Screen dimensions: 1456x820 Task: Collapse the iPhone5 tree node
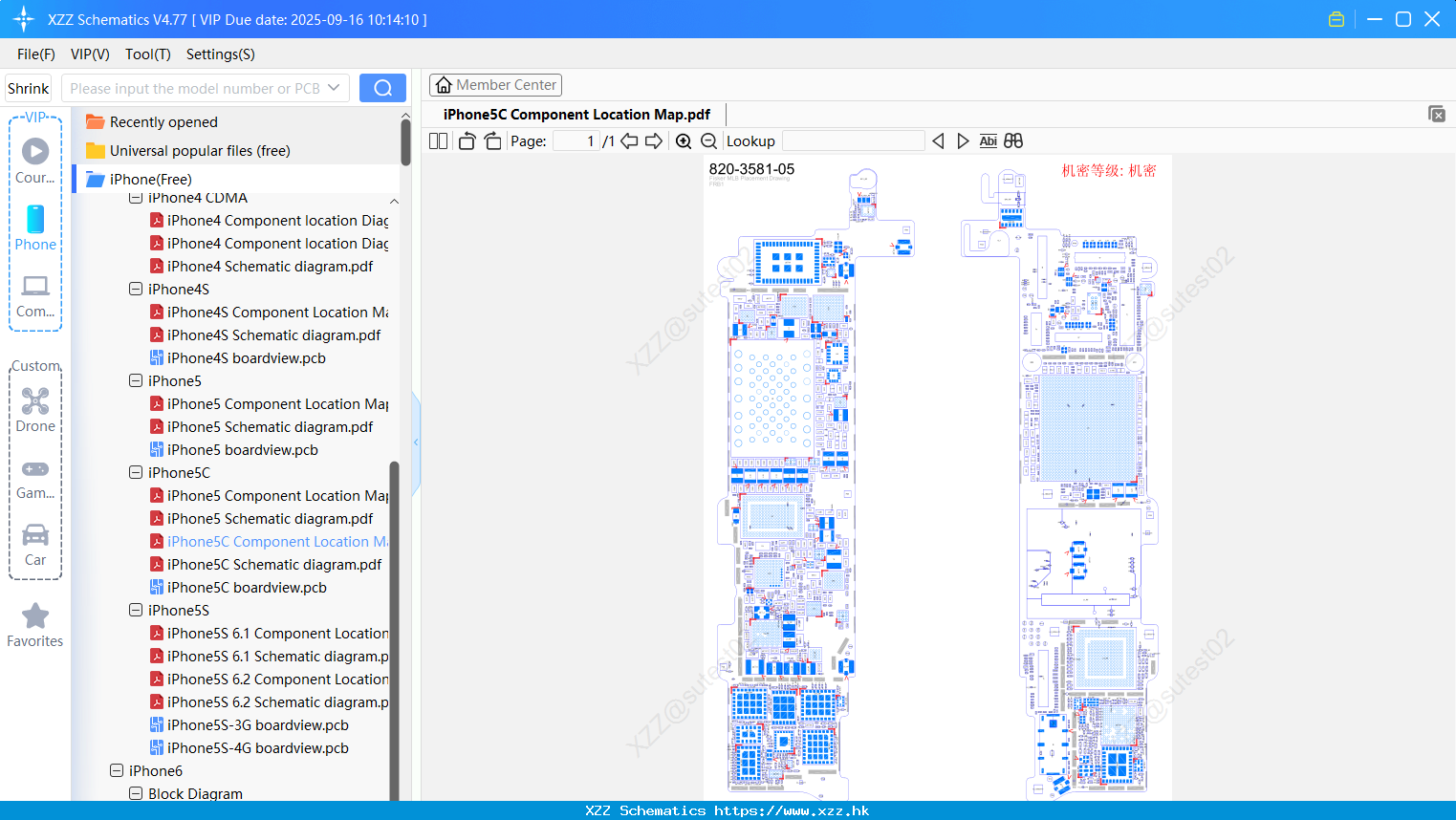tap(136, 380)
